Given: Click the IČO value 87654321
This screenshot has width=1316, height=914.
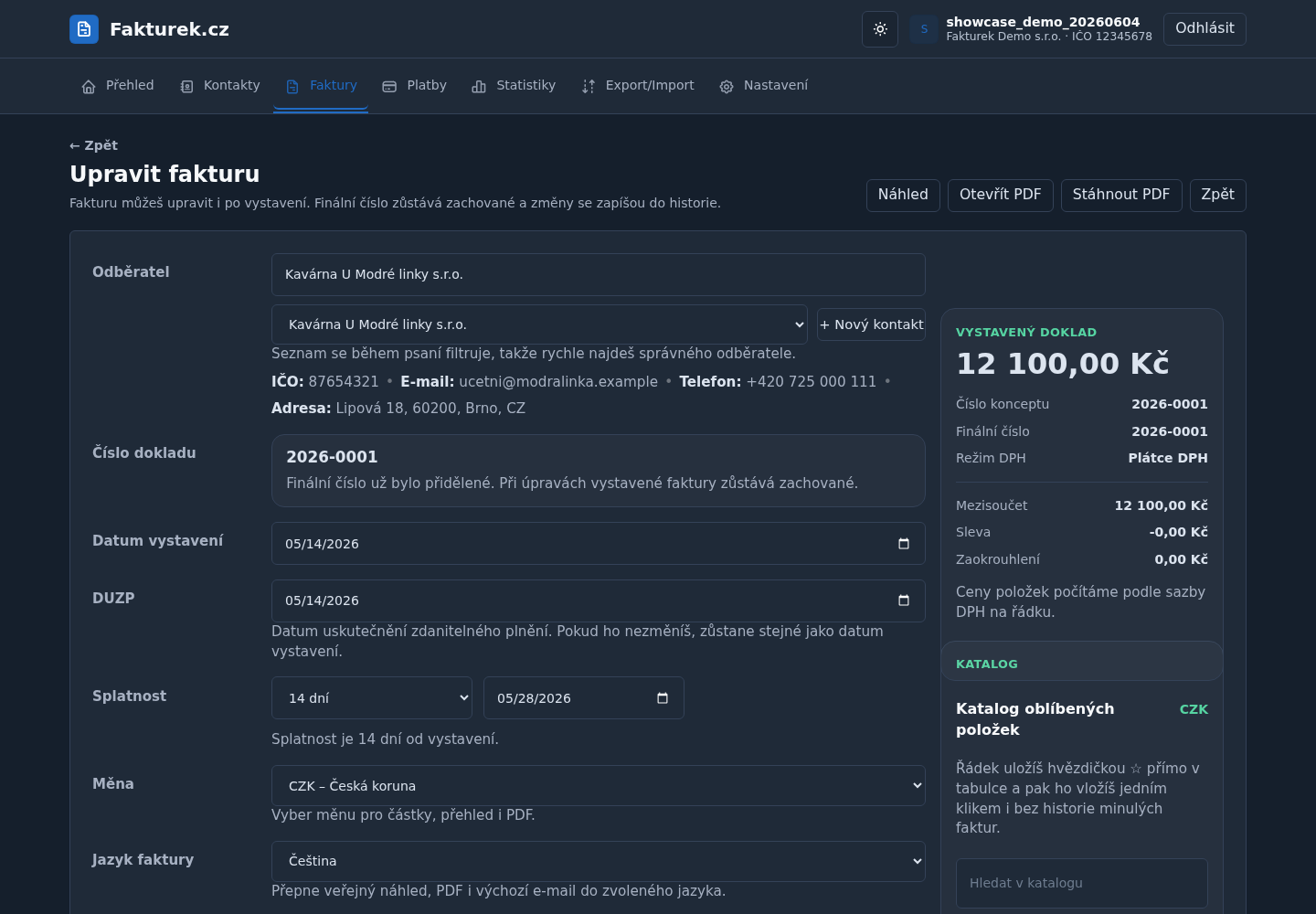Looking at the screenshot, I should (x=344, y=382).
